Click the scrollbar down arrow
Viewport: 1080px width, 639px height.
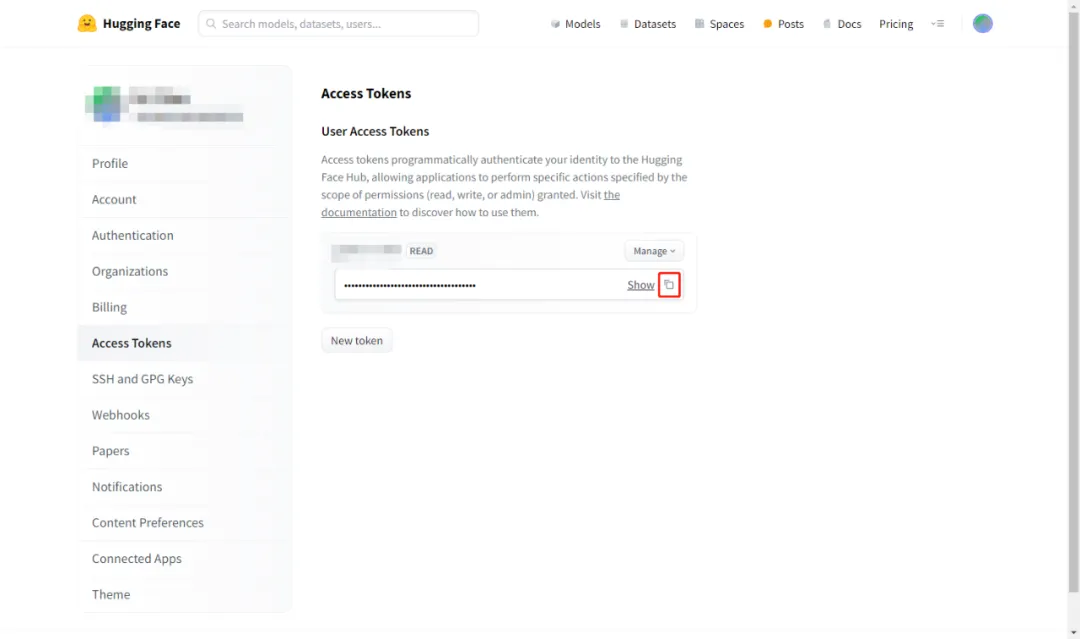pyautogui.click(x=1073, y=633)
